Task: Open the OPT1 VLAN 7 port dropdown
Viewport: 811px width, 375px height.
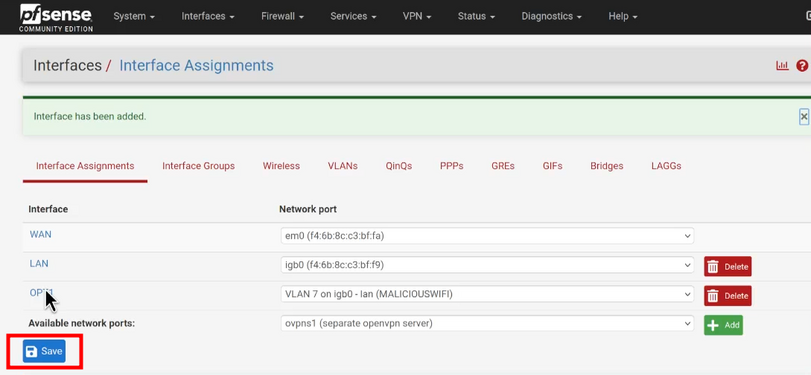Action: click(x=487, y=294)
